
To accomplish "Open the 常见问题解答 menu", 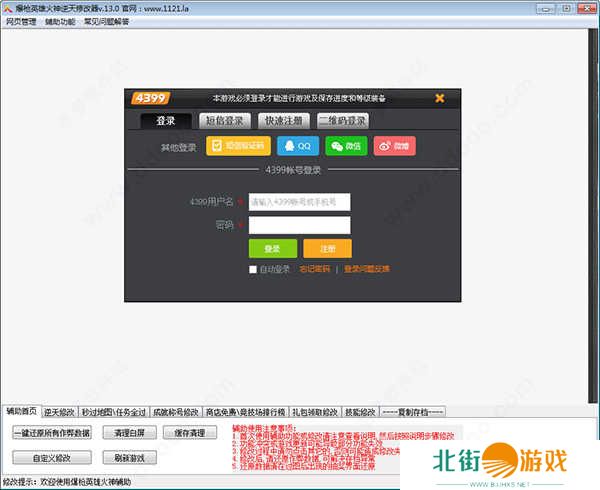I will pyautogui.click(x=106, y=21).
